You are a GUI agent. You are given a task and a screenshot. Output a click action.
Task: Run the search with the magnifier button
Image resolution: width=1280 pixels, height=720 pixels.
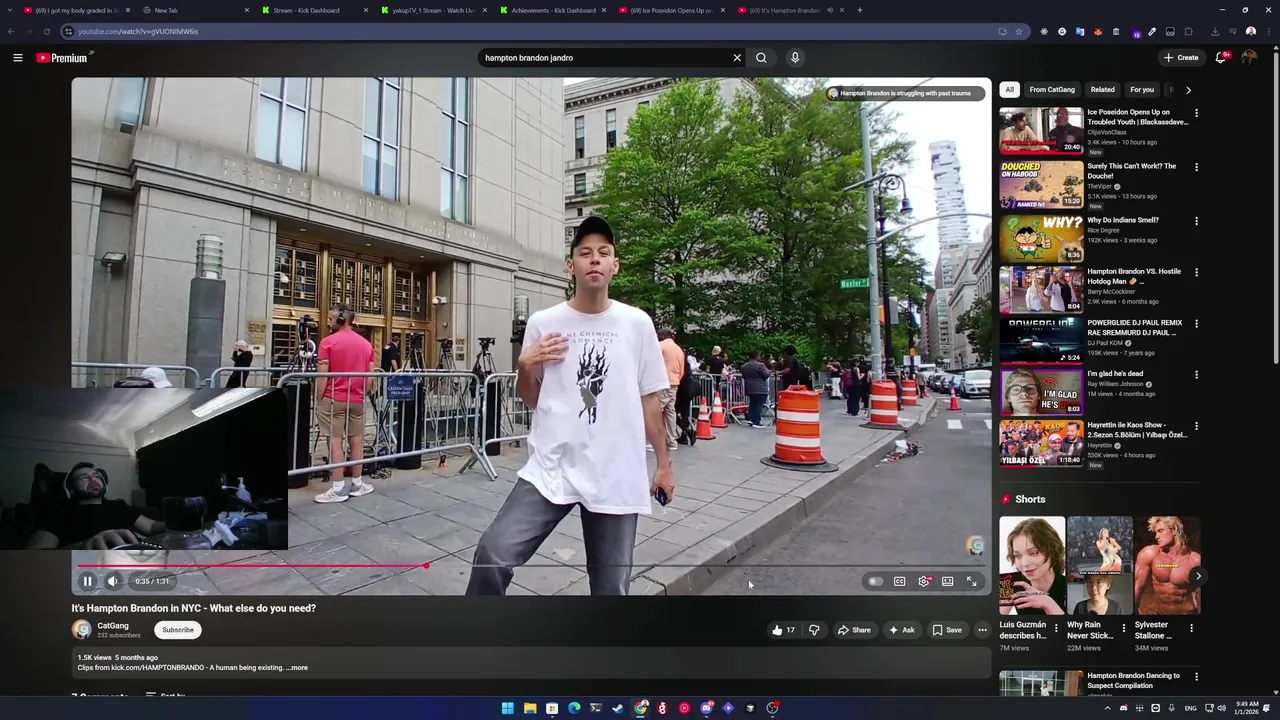(761, 58)
